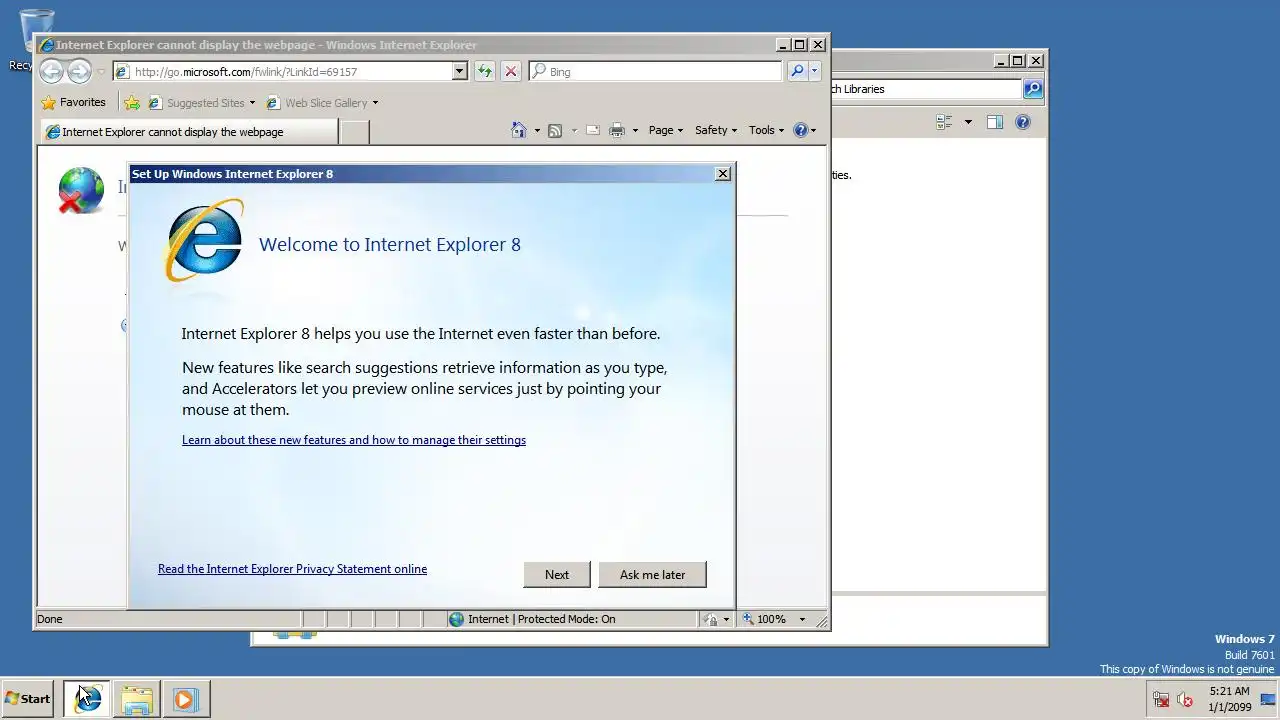Open the Safety menu
1280x720 pixels.
click(x=716, y=130)
